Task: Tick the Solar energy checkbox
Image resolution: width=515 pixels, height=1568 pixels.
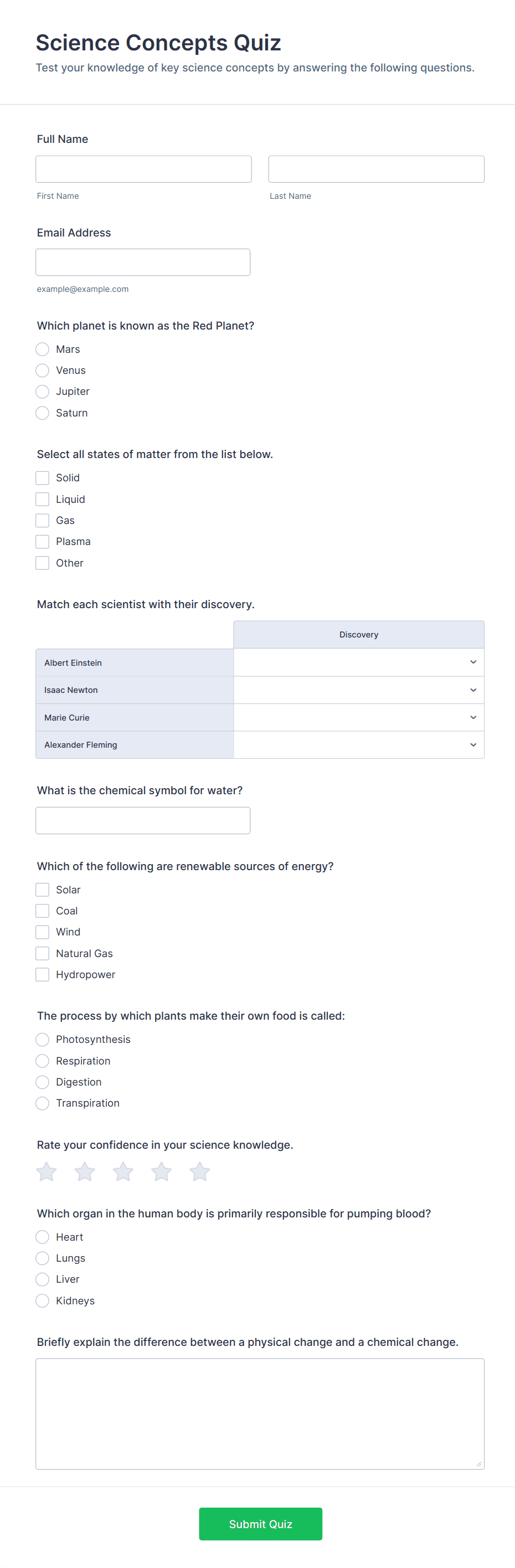Action: click(42, 890)
